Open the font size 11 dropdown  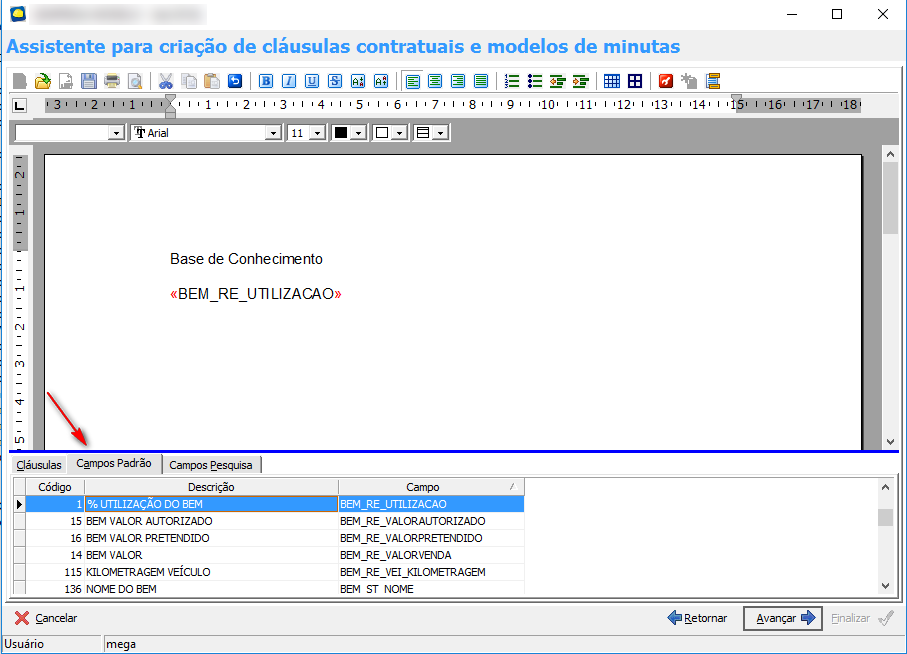pos(317,133)
